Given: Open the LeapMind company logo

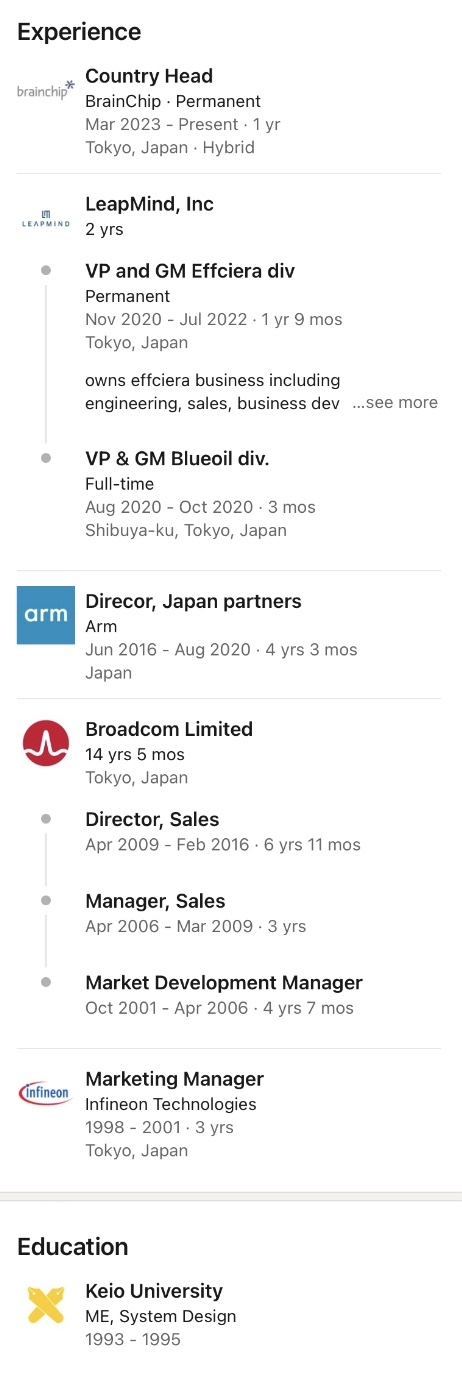Looking at the screenshot, I should pos(46,217).
